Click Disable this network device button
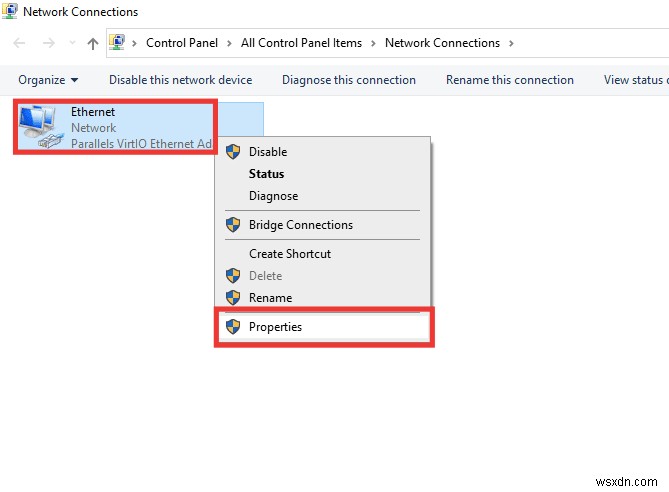This screenshot has height=492, width=669. pyautogui.click(x=180, y=80)
